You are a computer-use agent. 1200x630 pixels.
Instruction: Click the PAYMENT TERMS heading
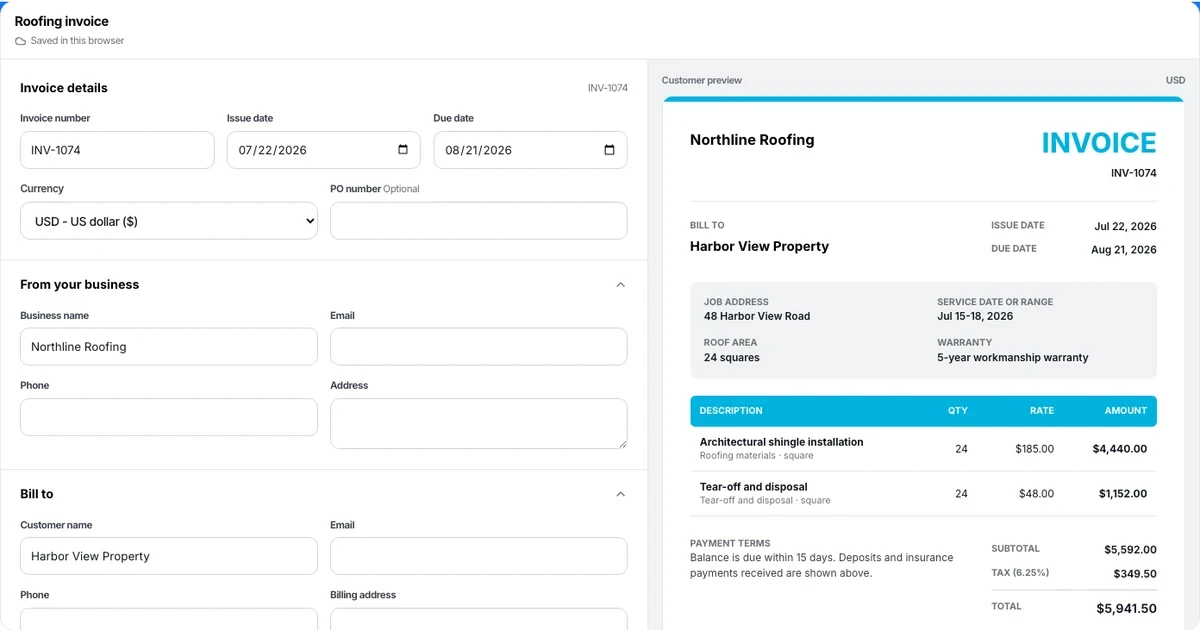(x=730, y=544)
